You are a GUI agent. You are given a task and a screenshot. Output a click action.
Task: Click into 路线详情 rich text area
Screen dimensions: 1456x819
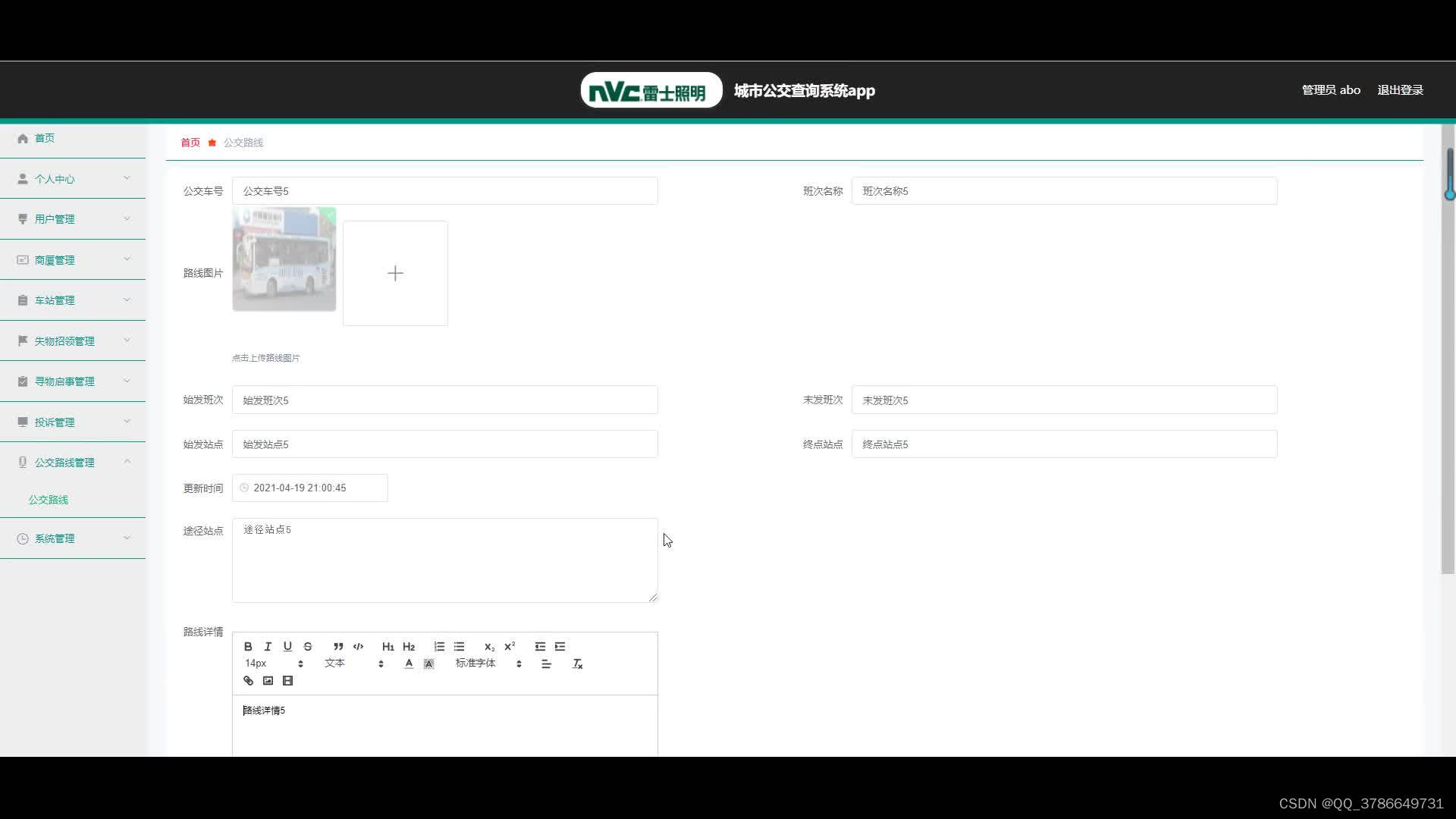(x=445, y=726)
